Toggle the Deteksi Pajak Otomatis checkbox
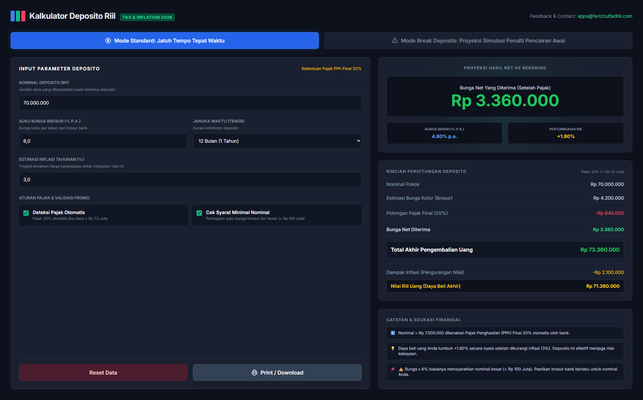This screenshot has height=400, width=643. pos(26,213)
